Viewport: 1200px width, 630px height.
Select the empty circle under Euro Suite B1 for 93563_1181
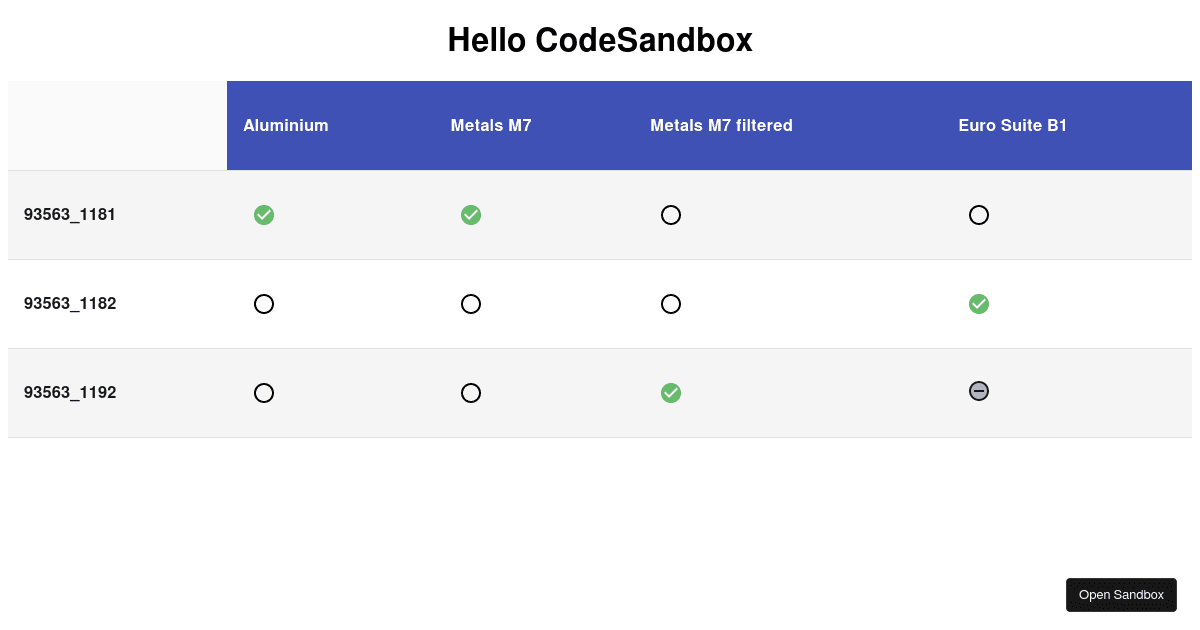(x=979, y=215)
